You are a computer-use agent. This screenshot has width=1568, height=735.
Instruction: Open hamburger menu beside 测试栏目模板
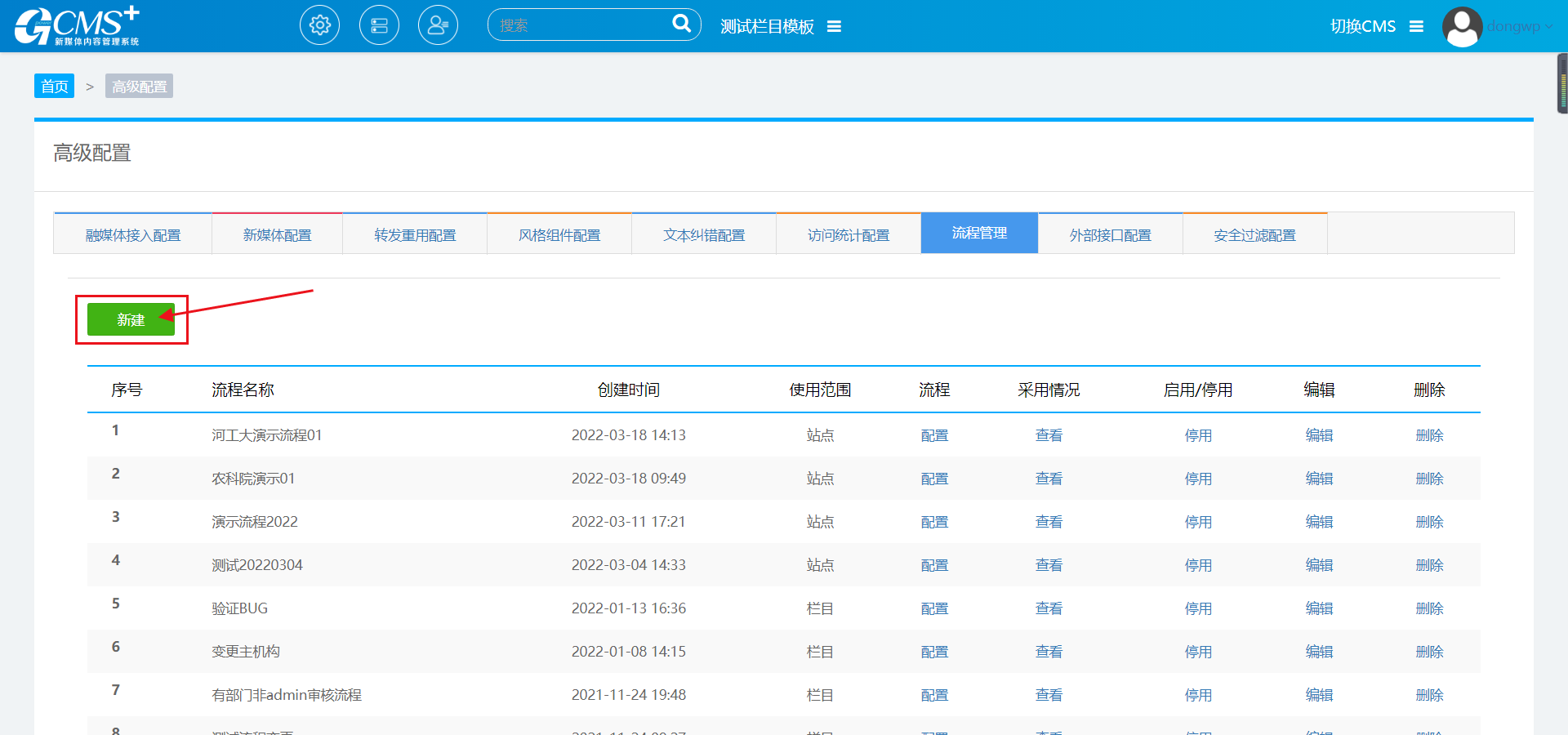point(834,27)
